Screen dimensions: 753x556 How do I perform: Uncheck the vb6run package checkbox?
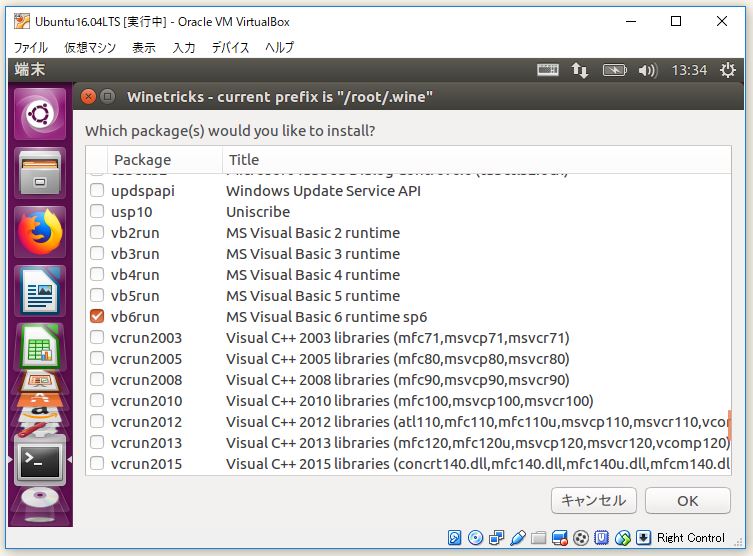tap(97, 316)
